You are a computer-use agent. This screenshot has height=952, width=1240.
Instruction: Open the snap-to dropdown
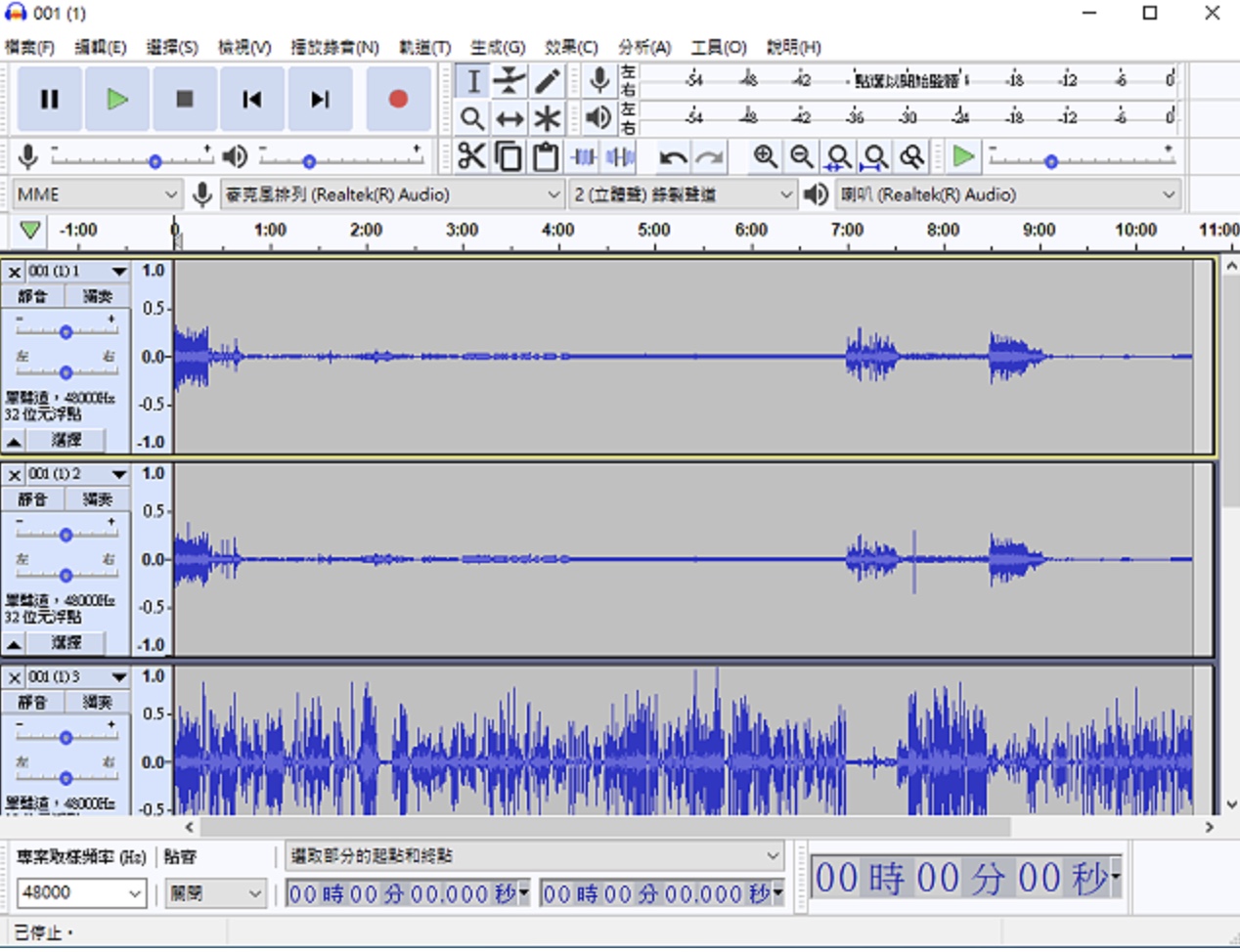point(215,892)
